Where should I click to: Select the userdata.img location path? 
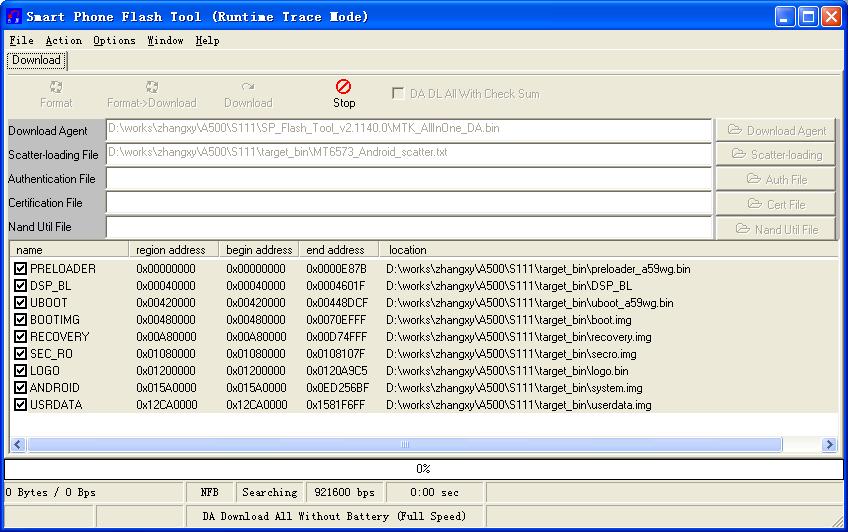click(519, 405)
